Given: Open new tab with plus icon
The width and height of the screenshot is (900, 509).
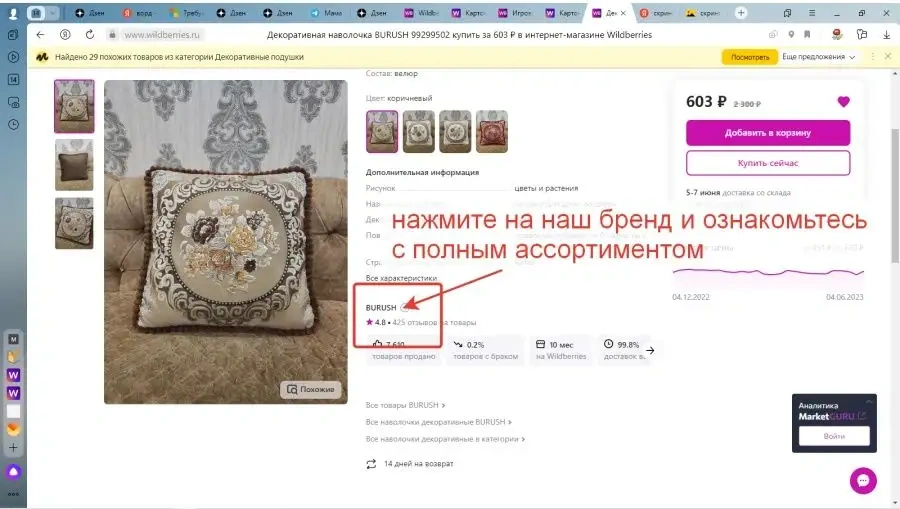Looking at the screenshot, I should [741, 13].
